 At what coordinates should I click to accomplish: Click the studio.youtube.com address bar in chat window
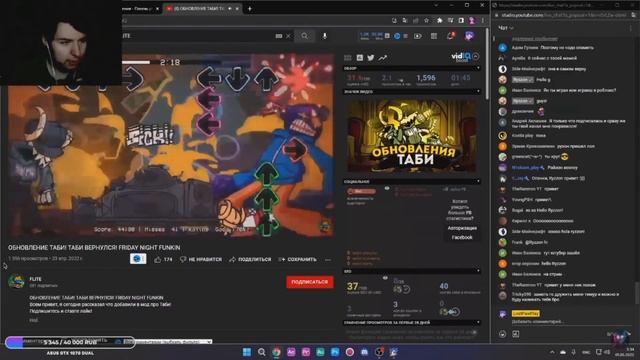563,15
